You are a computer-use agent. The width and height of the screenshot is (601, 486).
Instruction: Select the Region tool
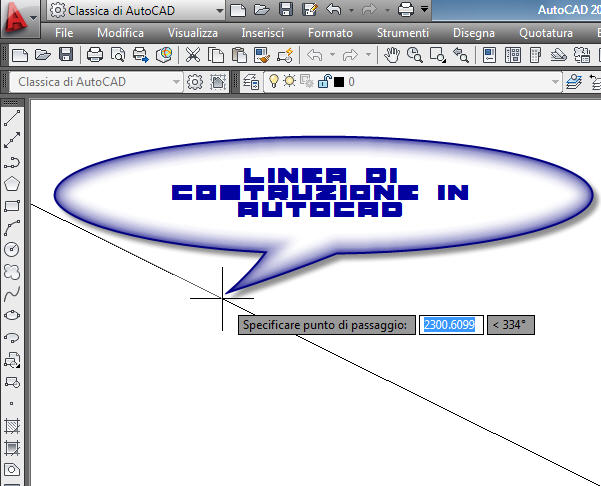point(12,470)
